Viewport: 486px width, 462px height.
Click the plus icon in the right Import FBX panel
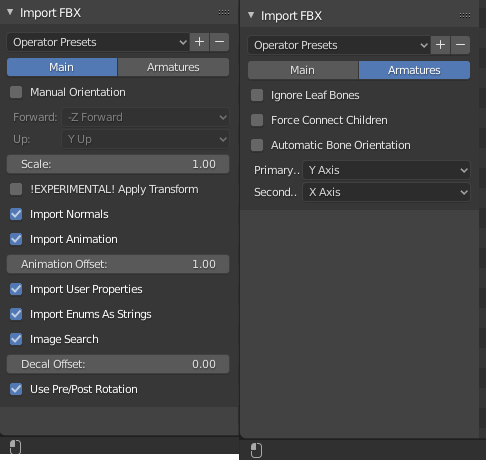click(x=440, y=45)
